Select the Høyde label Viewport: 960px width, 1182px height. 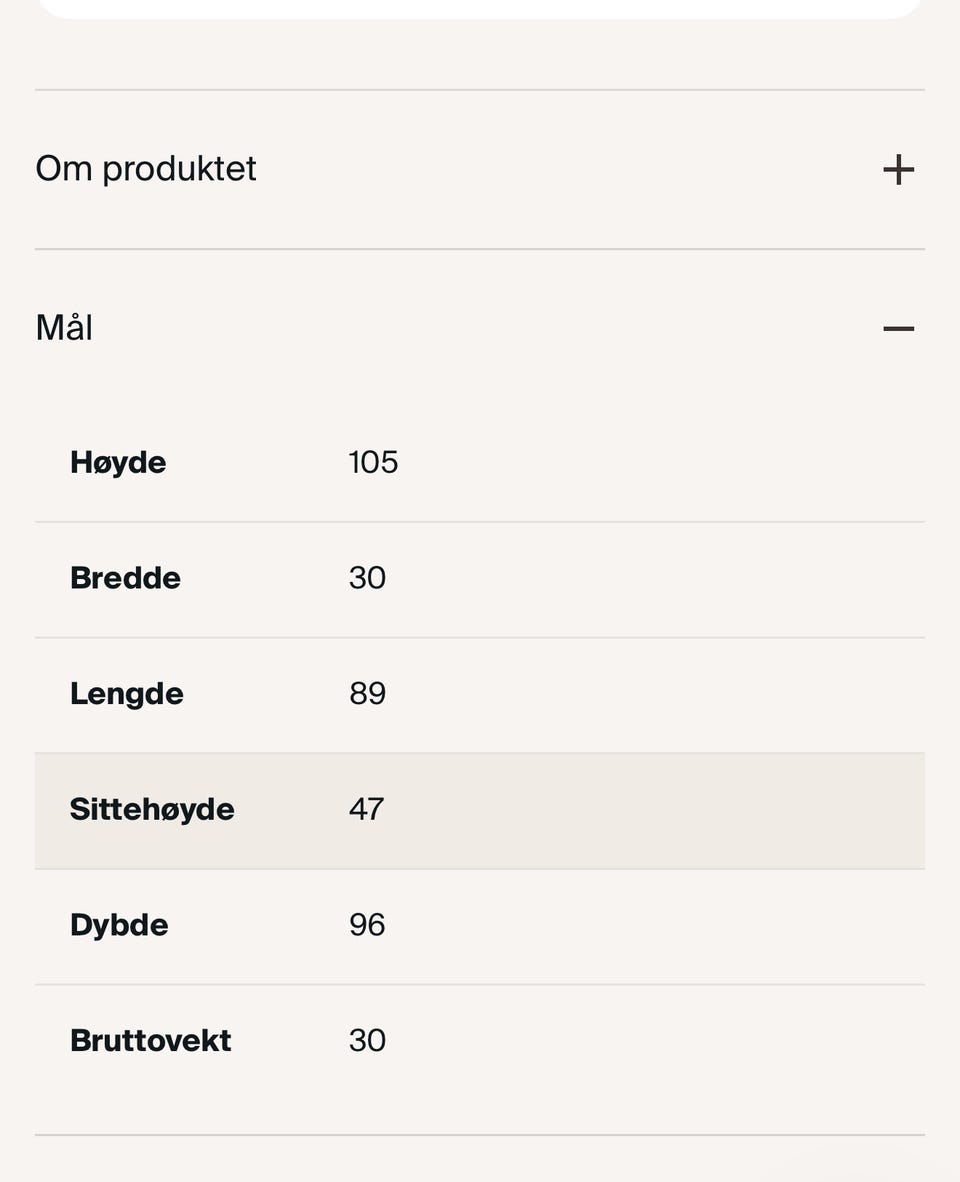118,462
